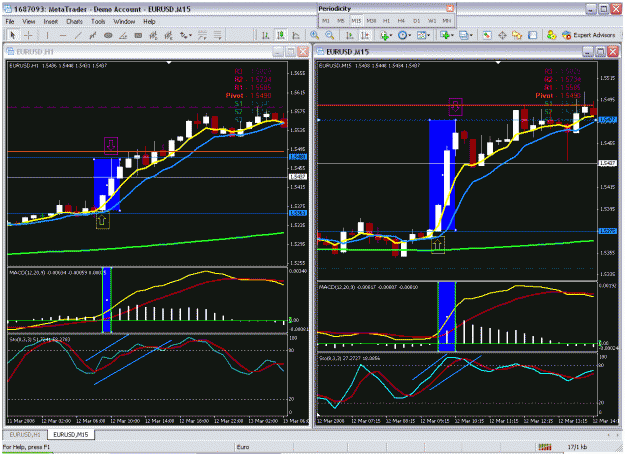Draw a horizontal line on chart
This screenshot has height=454, width=625.
63,35
